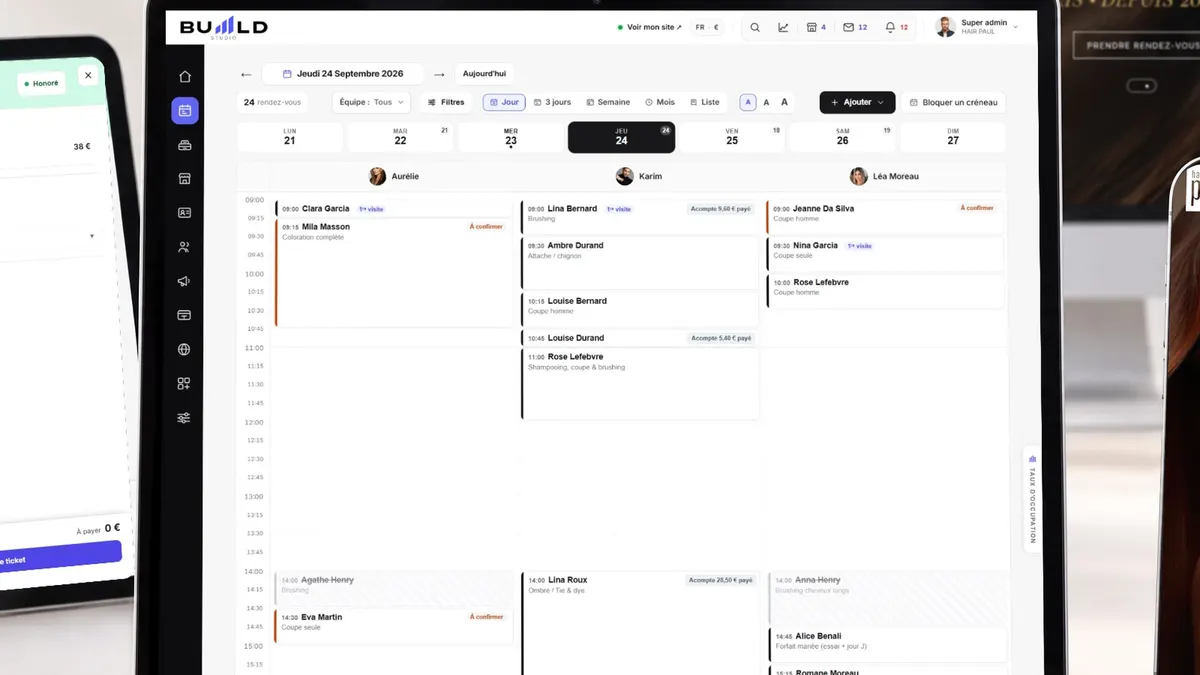Screen dimensions: 1200x675
Task: Open Lina Roux ombré appointment
Action: 639,623
